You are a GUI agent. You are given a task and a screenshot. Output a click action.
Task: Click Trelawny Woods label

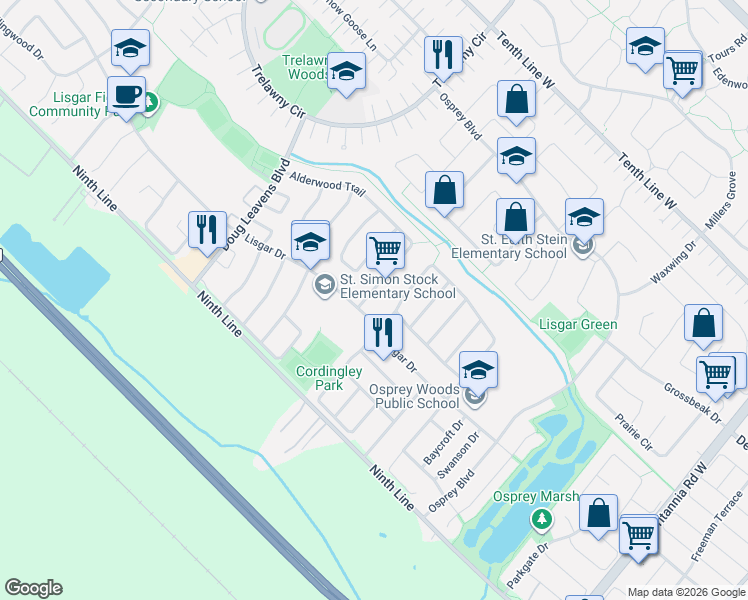coord(307,67)
